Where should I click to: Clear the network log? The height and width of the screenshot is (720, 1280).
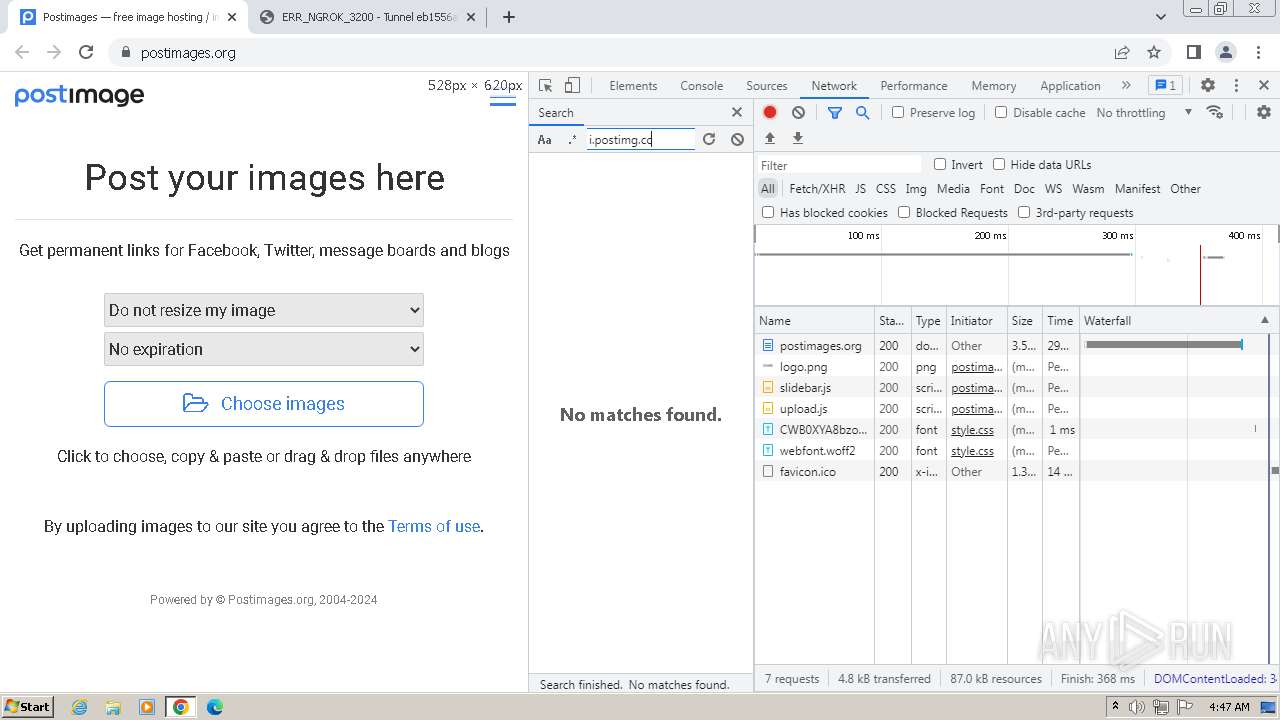coord(798,113)
